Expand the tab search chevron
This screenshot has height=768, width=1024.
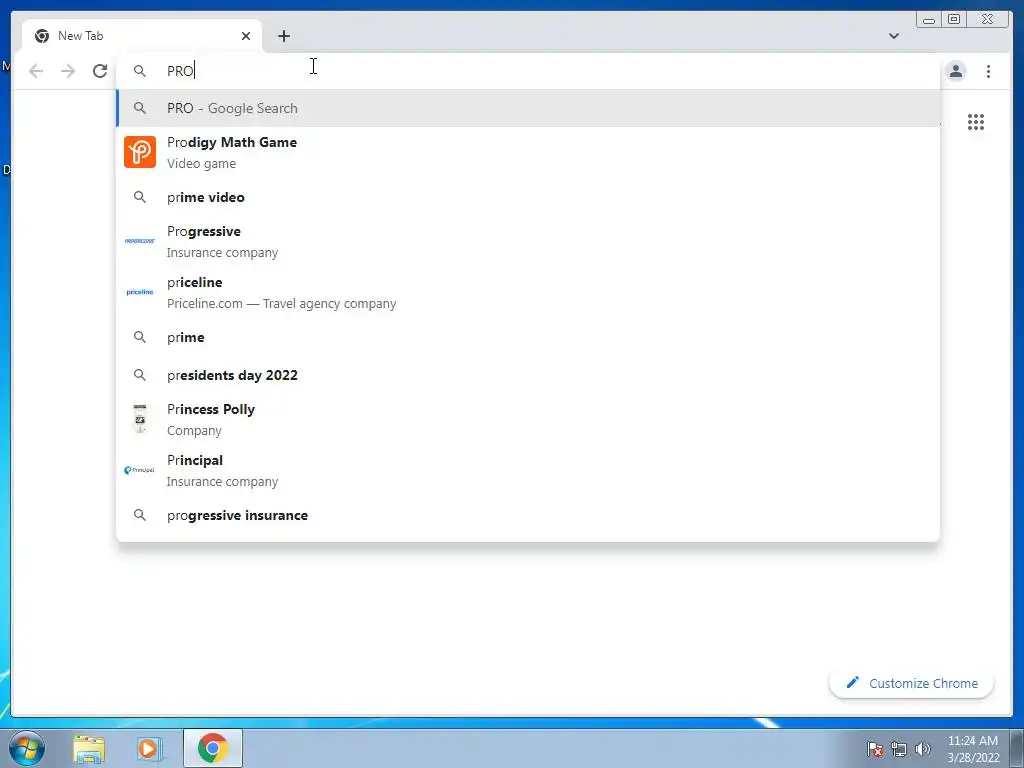[x=893, y=36]
